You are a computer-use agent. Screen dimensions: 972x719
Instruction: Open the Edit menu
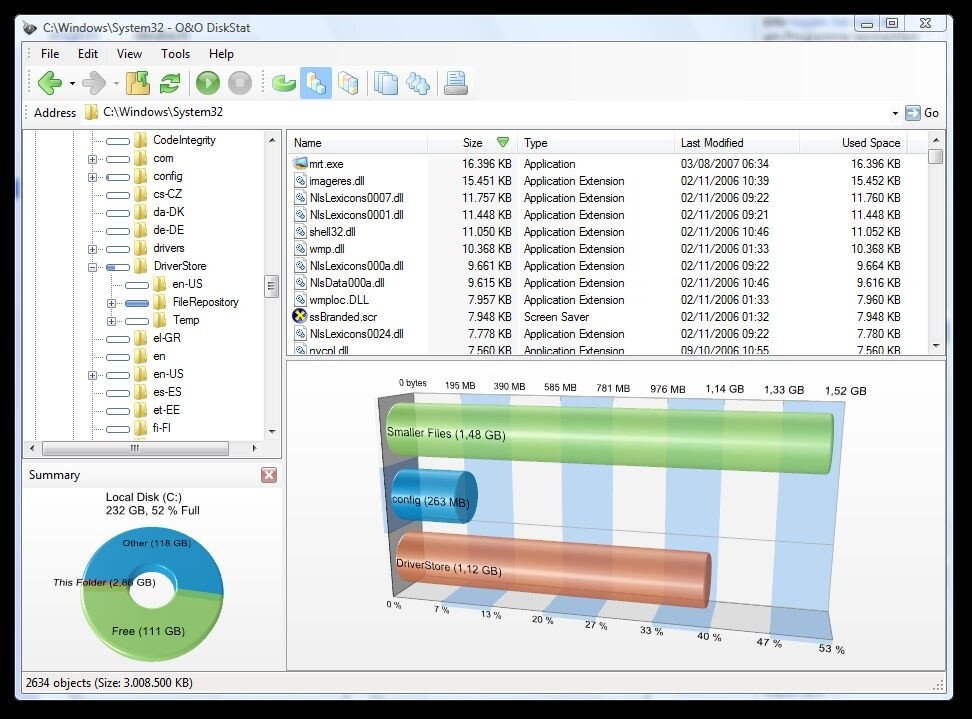click(88, 54)
